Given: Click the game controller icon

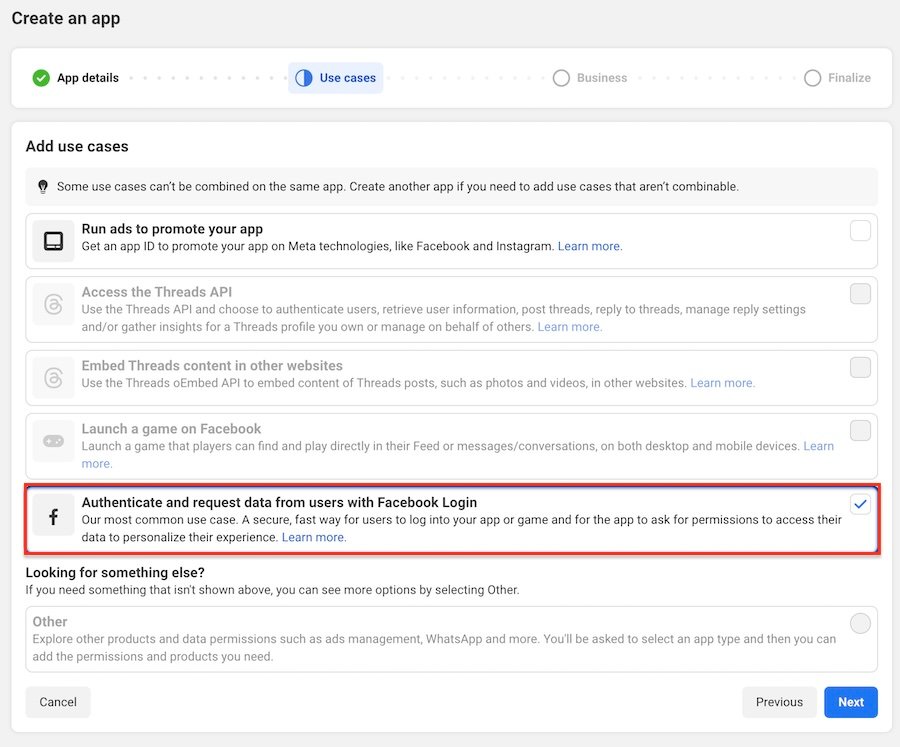Looking at the screenshot, I should 53,441.
